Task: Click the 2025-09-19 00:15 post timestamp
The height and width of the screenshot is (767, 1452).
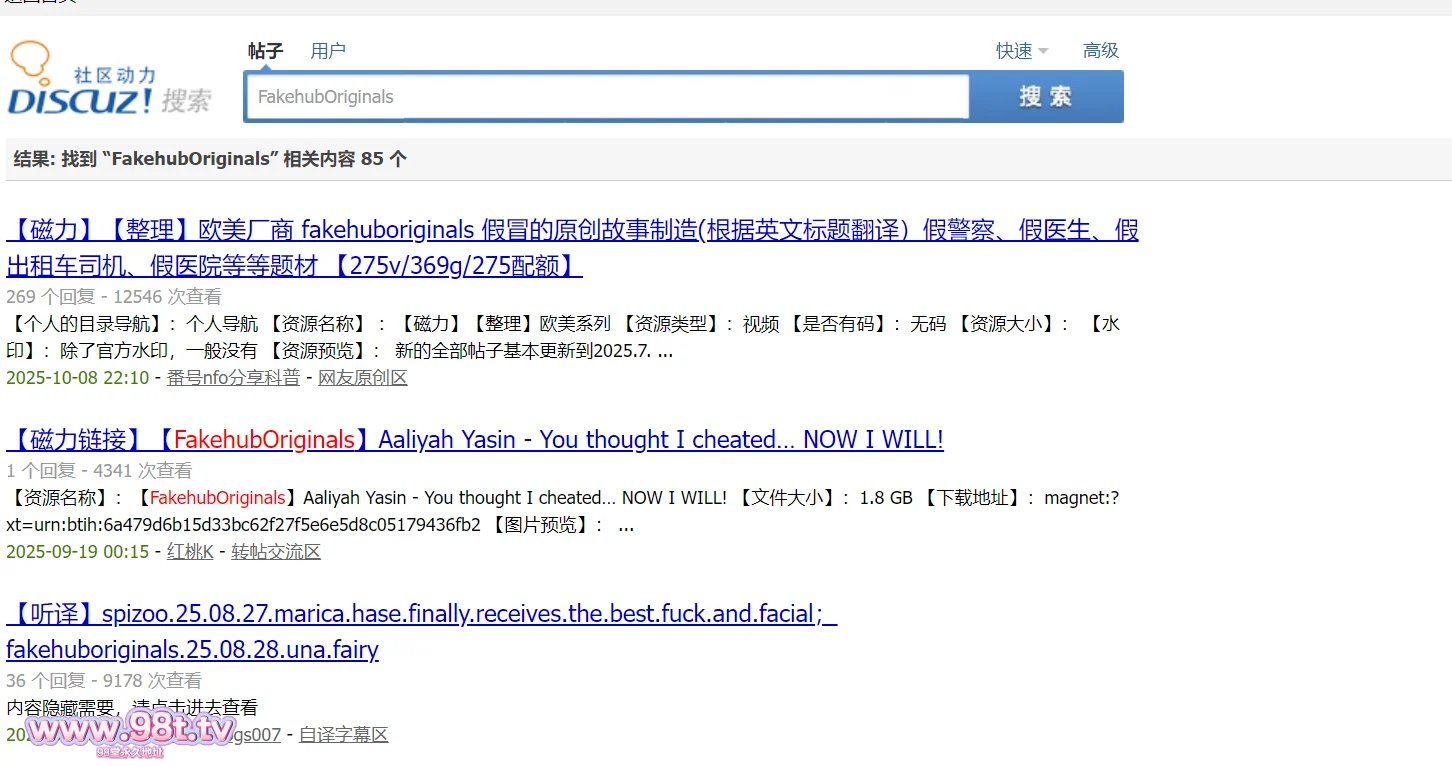Action: (77, 552)
